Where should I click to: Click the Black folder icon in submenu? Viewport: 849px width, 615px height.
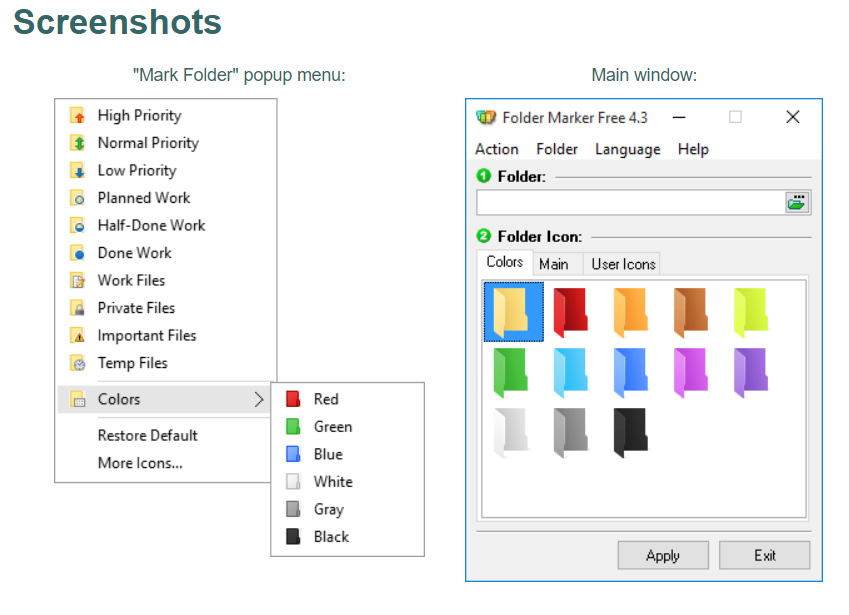pyautogui.click(x=293, y=537)
